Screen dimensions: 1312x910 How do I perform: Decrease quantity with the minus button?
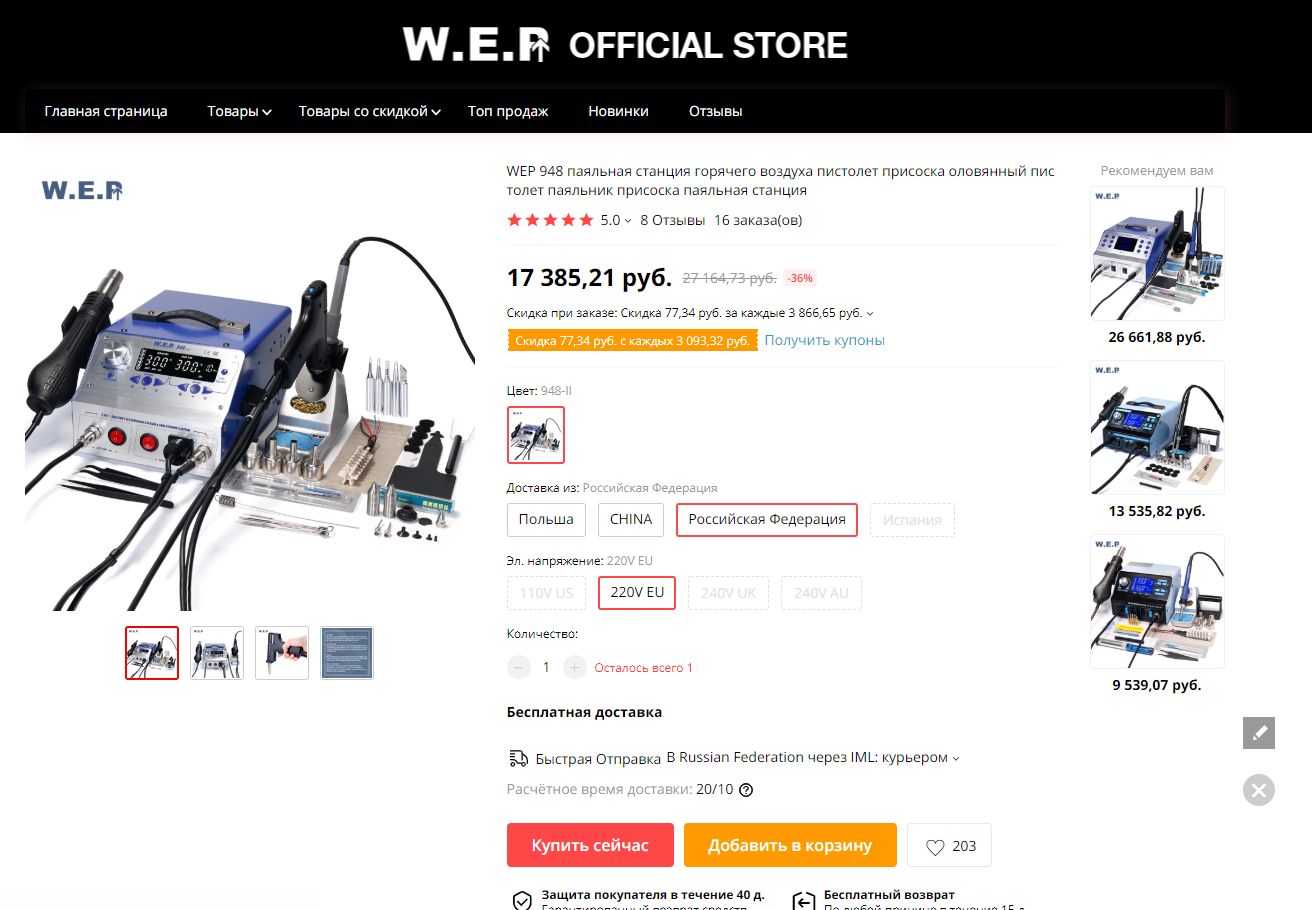click(518, 667)
